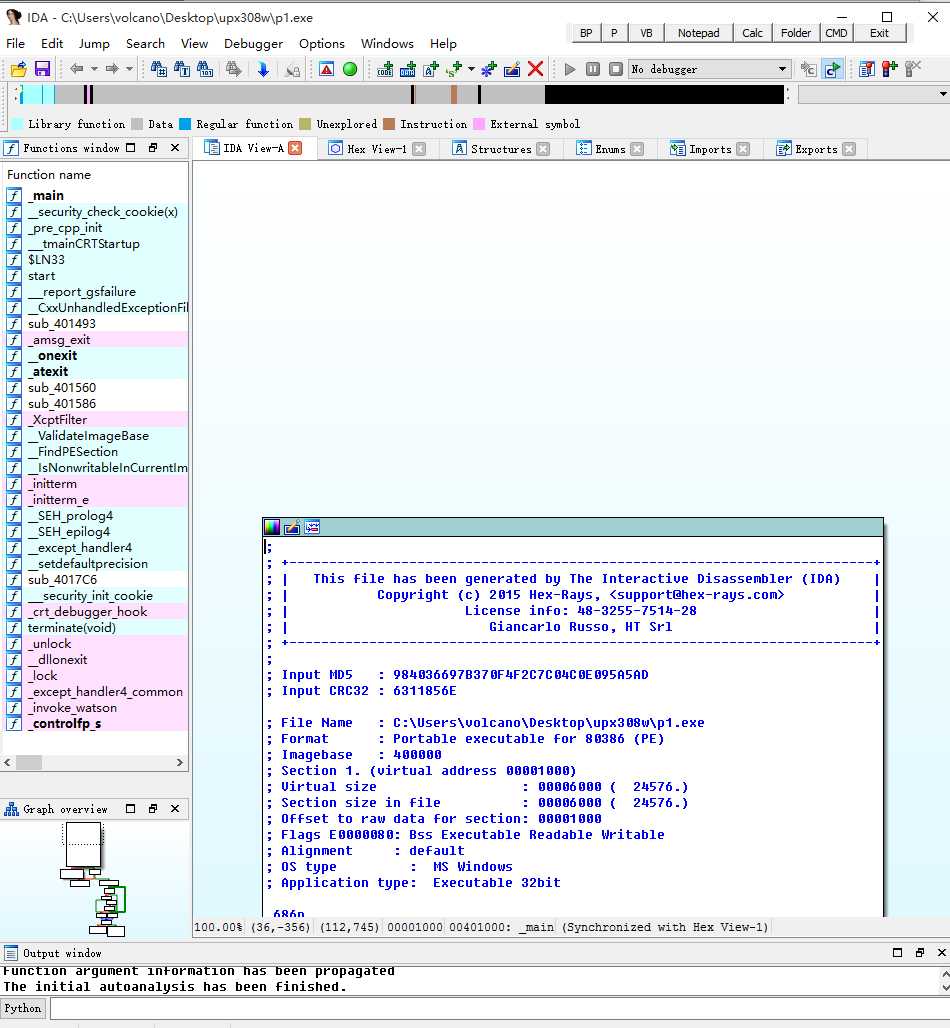950x1028 pixels.
Task: Close the Exports tab
Action: [849, 149]
